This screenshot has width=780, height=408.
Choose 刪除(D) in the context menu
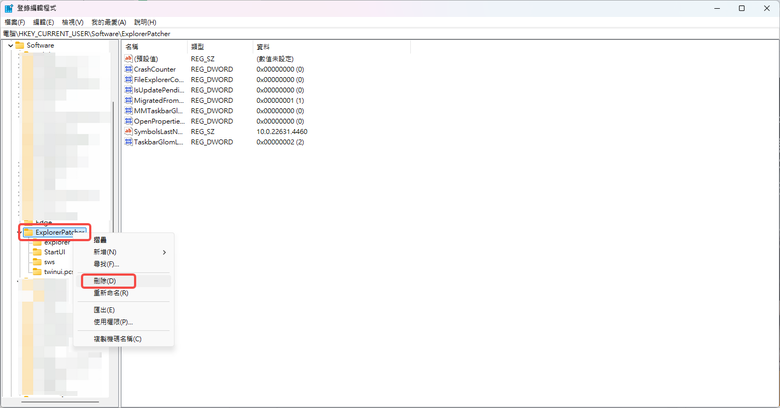click(x=123, y=281)
